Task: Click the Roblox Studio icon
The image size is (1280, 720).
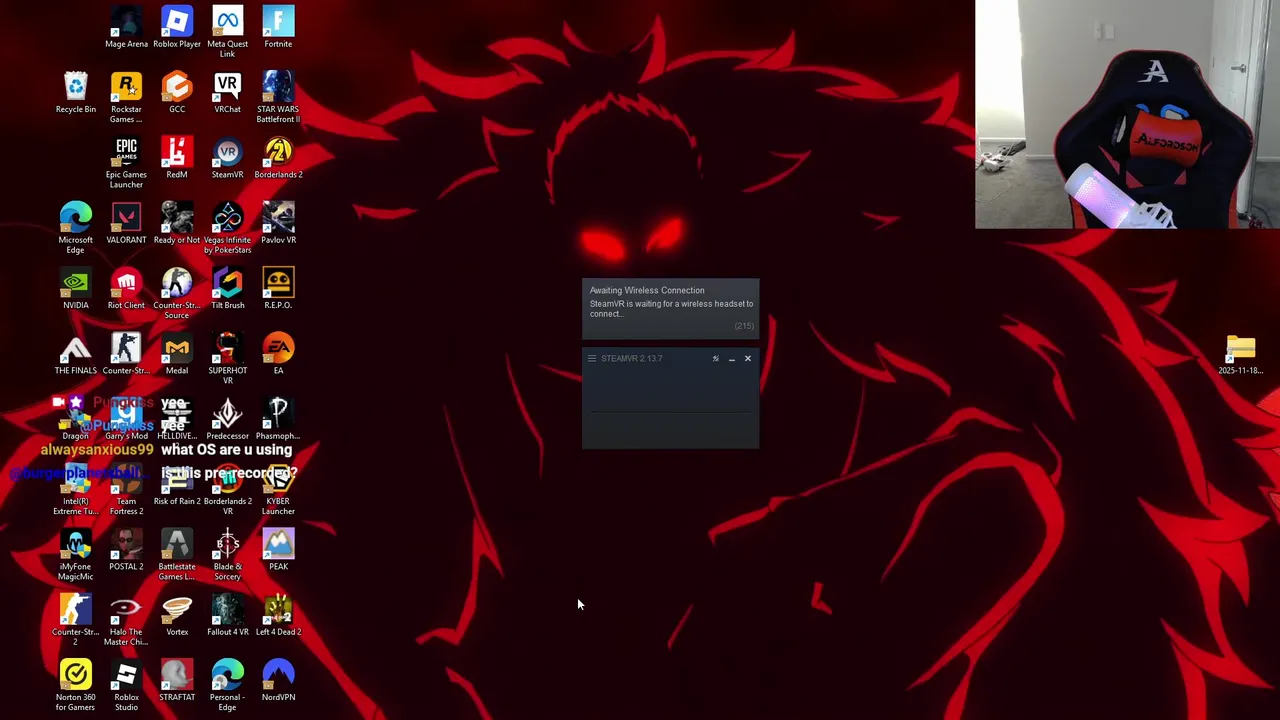Action: click(x=126, y=685)
